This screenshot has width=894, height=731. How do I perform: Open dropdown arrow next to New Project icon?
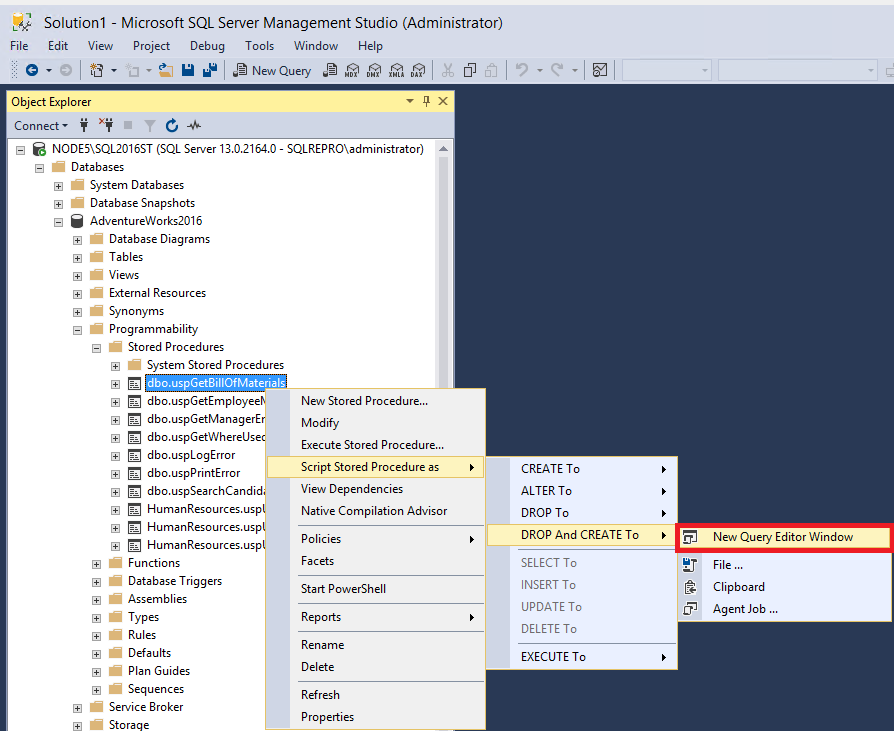point(113,70)
